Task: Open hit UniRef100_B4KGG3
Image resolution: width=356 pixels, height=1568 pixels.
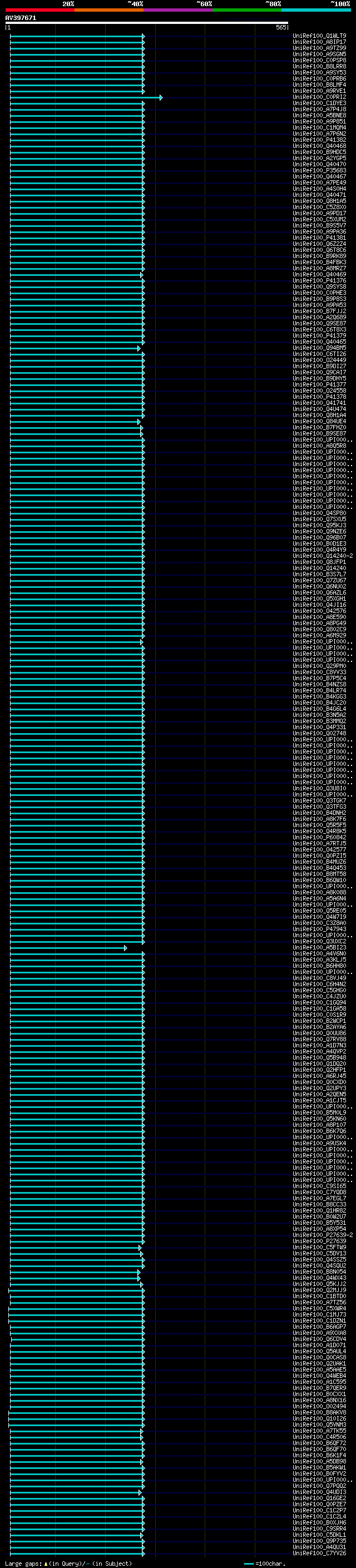Action: click(319, 697)
